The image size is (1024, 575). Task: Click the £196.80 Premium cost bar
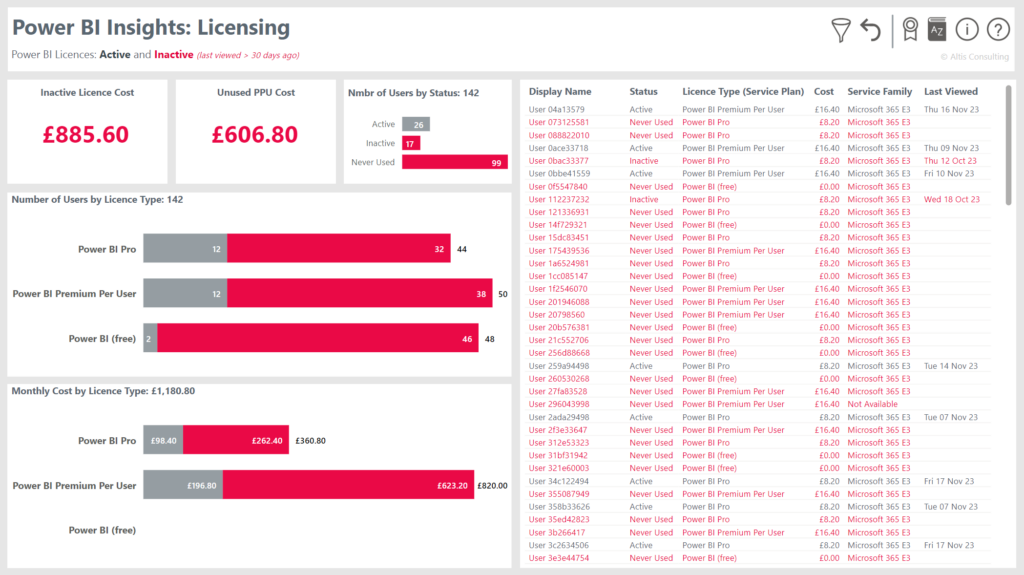point(183,485)
